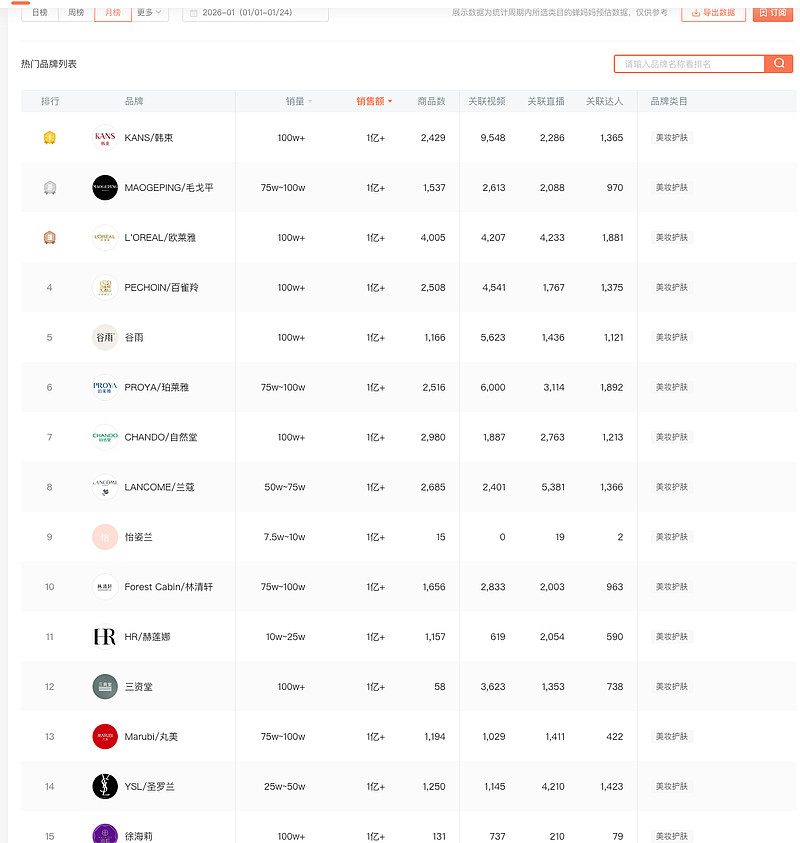Viewport: 800px width, 843px height.
Task: Click the 9,548 video count for KANS
Action: tap(492, 138)
